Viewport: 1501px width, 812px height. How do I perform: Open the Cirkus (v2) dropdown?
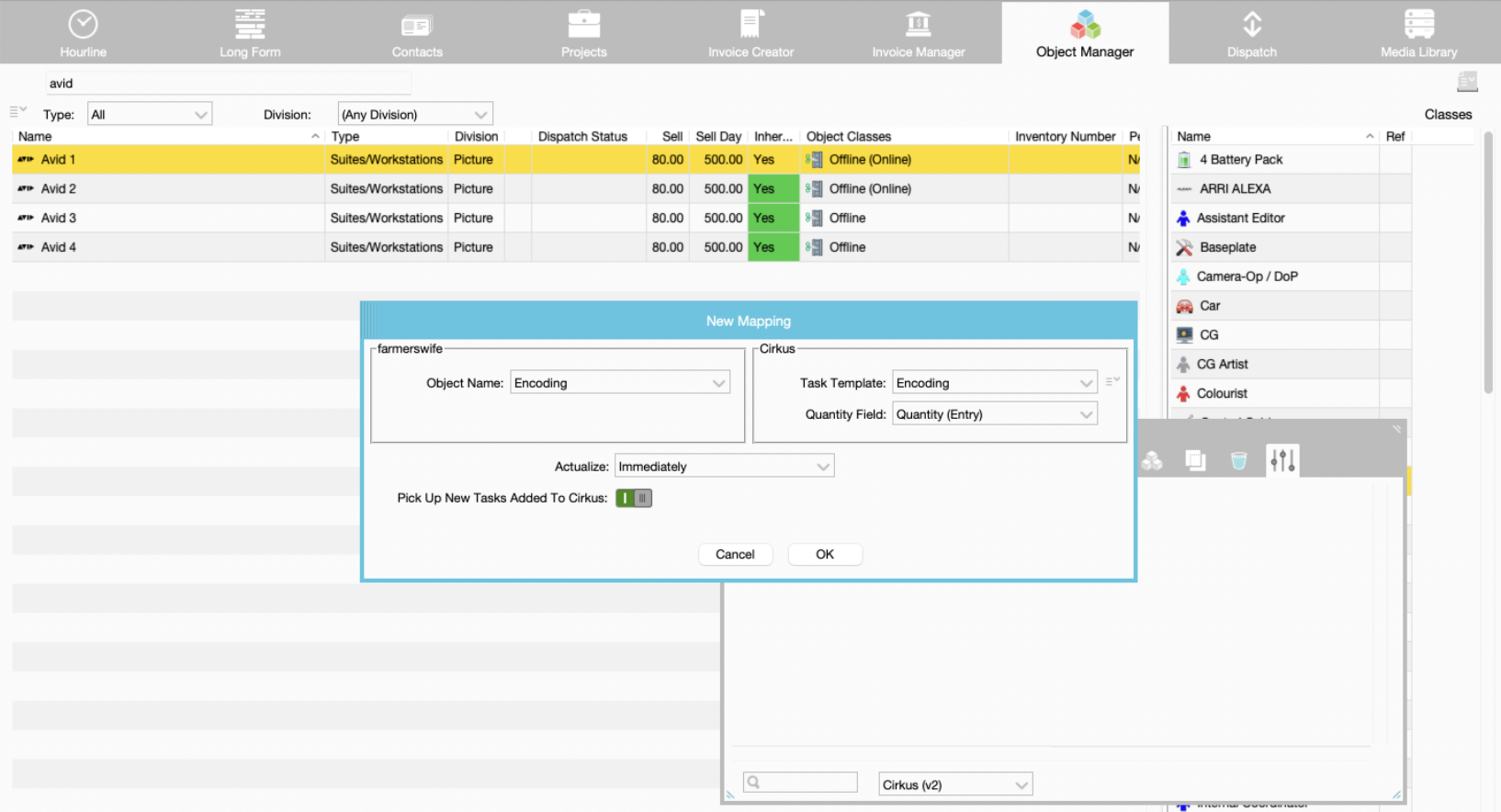coord(955,784)
